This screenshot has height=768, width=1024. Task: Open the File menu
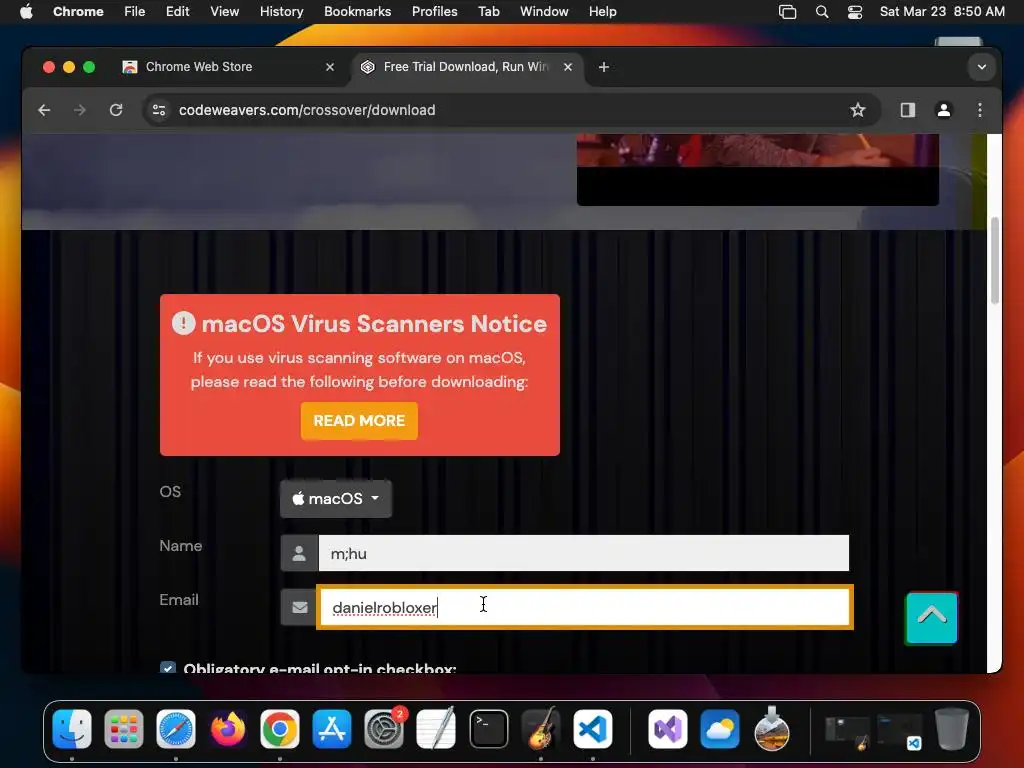135,11
